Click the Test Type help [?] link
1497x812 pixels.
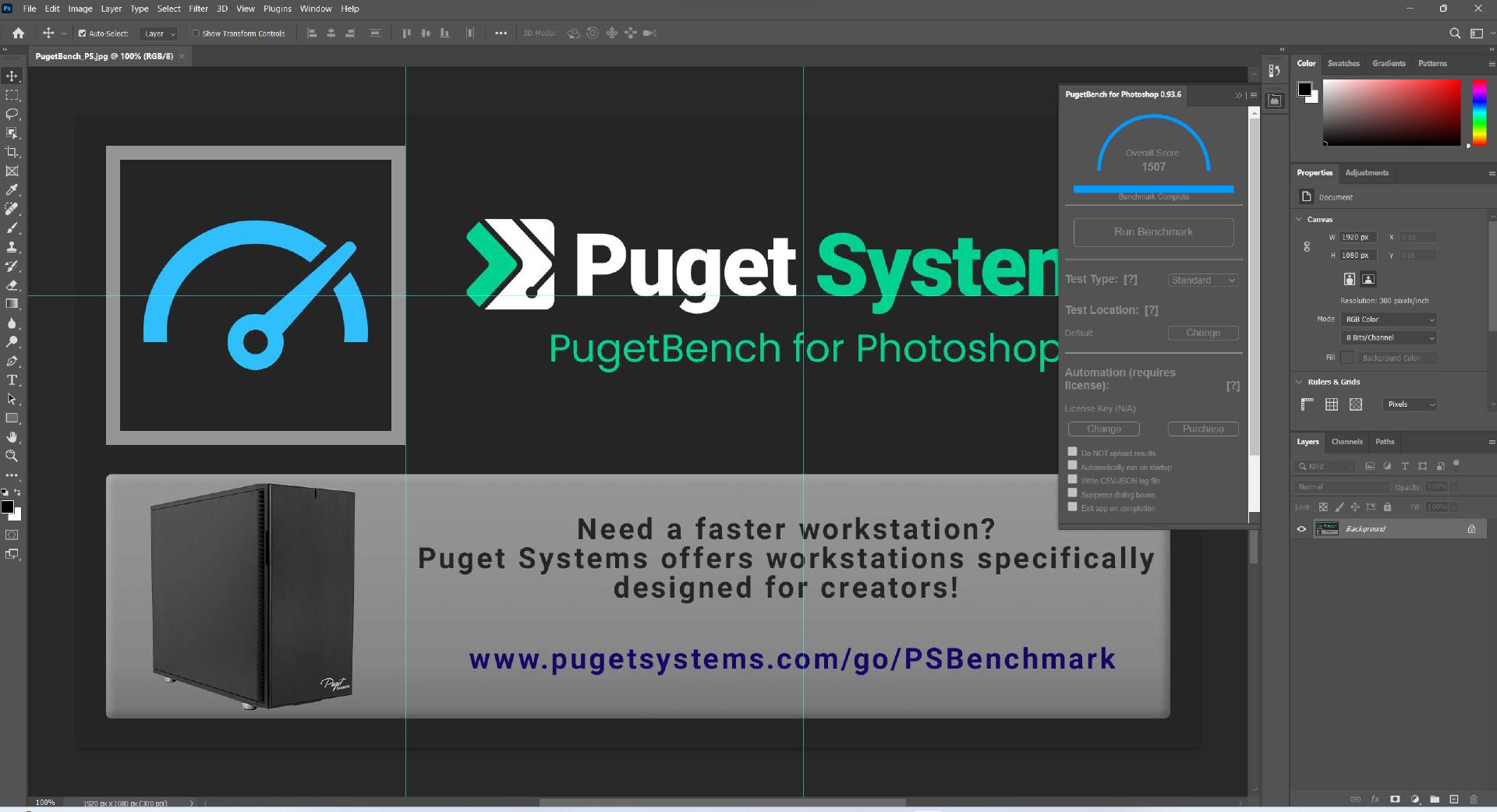1131,280
